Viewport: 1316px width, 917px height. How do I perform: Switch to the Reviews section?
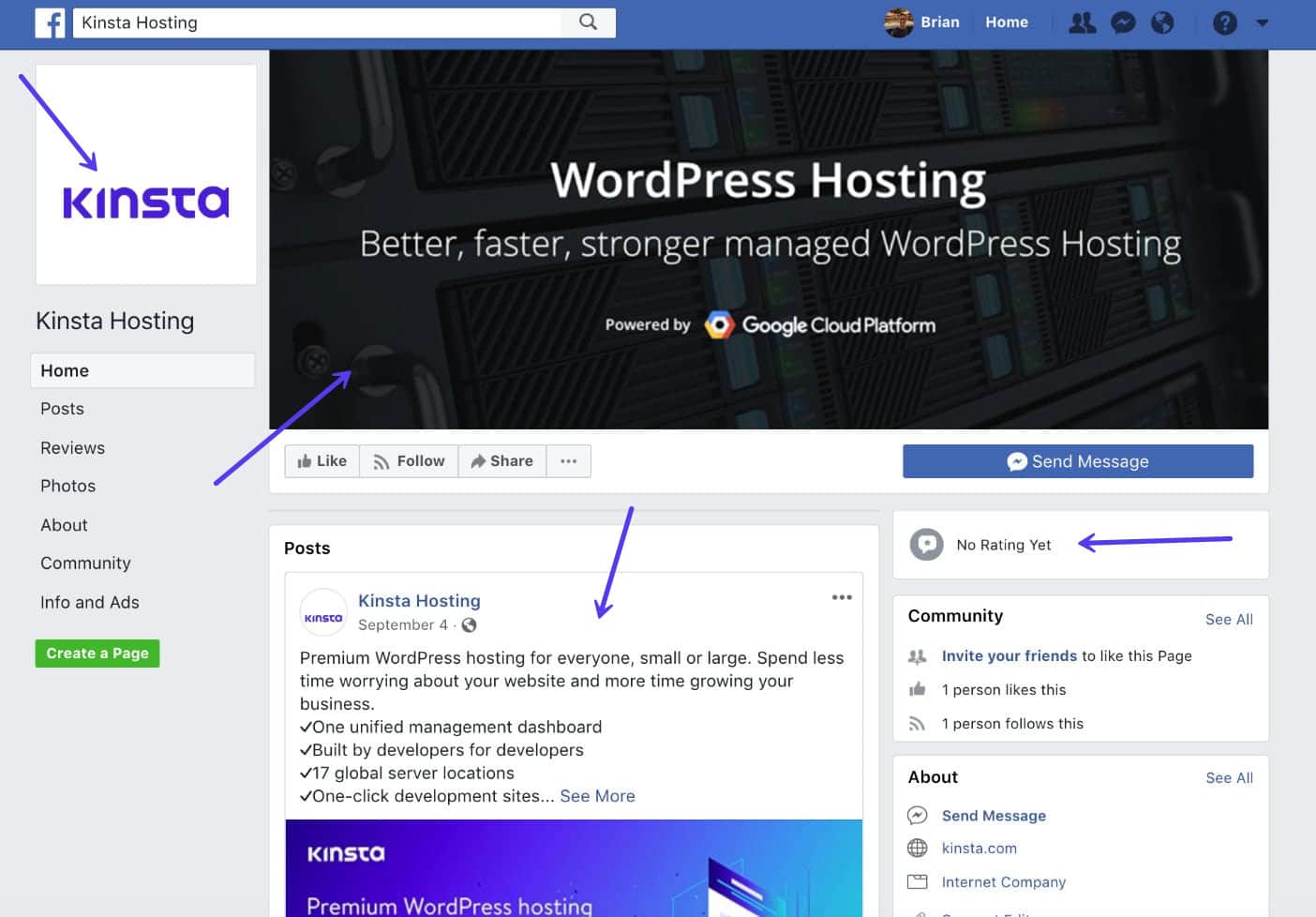coord(72,447)
